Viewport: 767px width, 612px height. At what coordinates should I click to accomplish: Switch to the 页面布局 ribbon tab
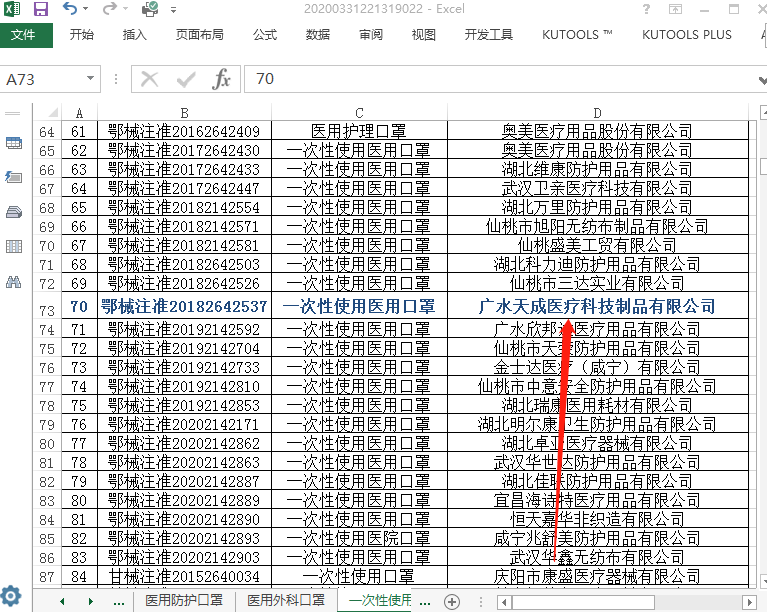point(200,35)
